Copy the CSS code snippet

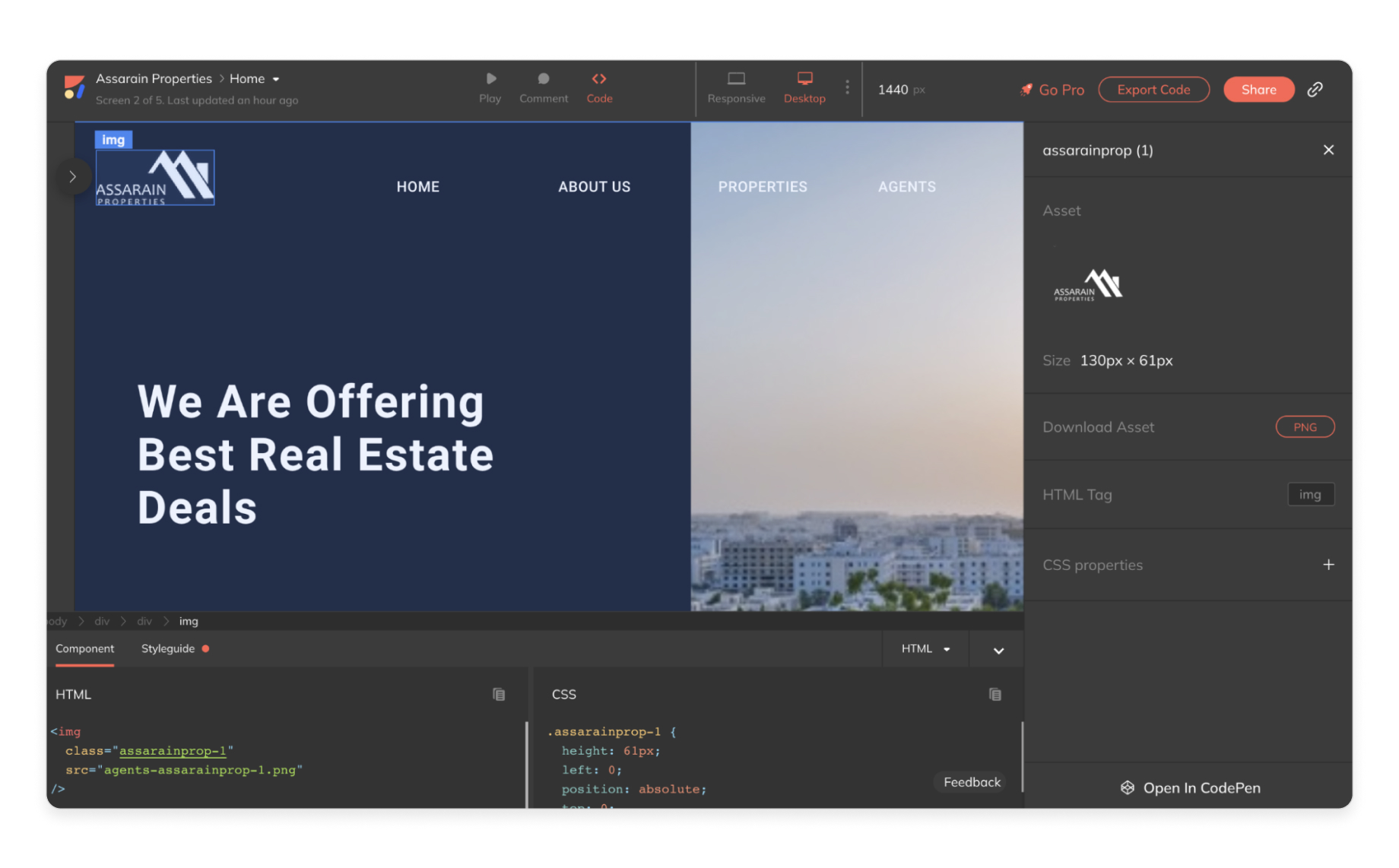(995, 694)
